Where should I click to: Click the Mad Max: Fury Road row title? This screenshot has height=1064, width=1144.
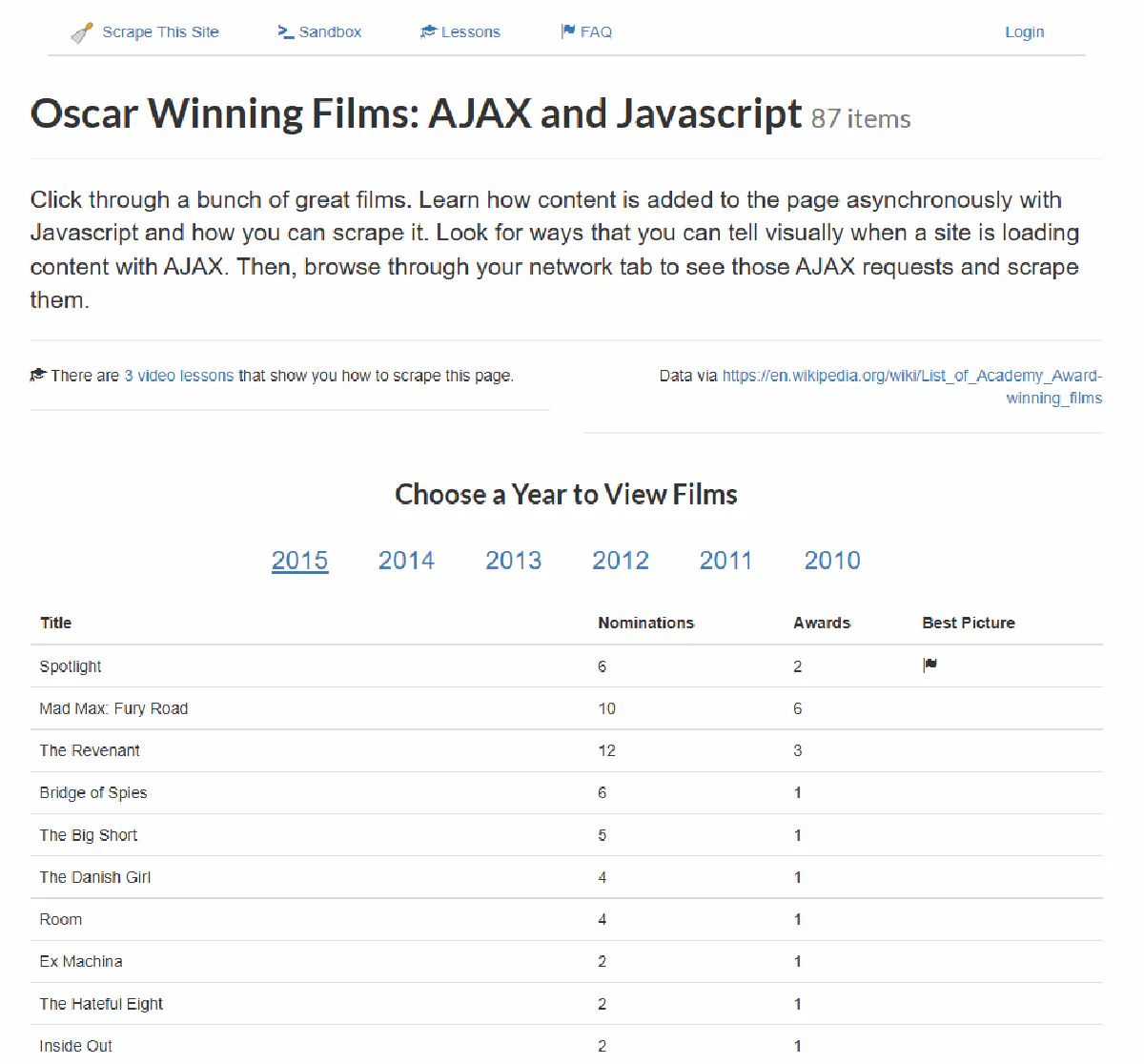click(x=113, y=708)
